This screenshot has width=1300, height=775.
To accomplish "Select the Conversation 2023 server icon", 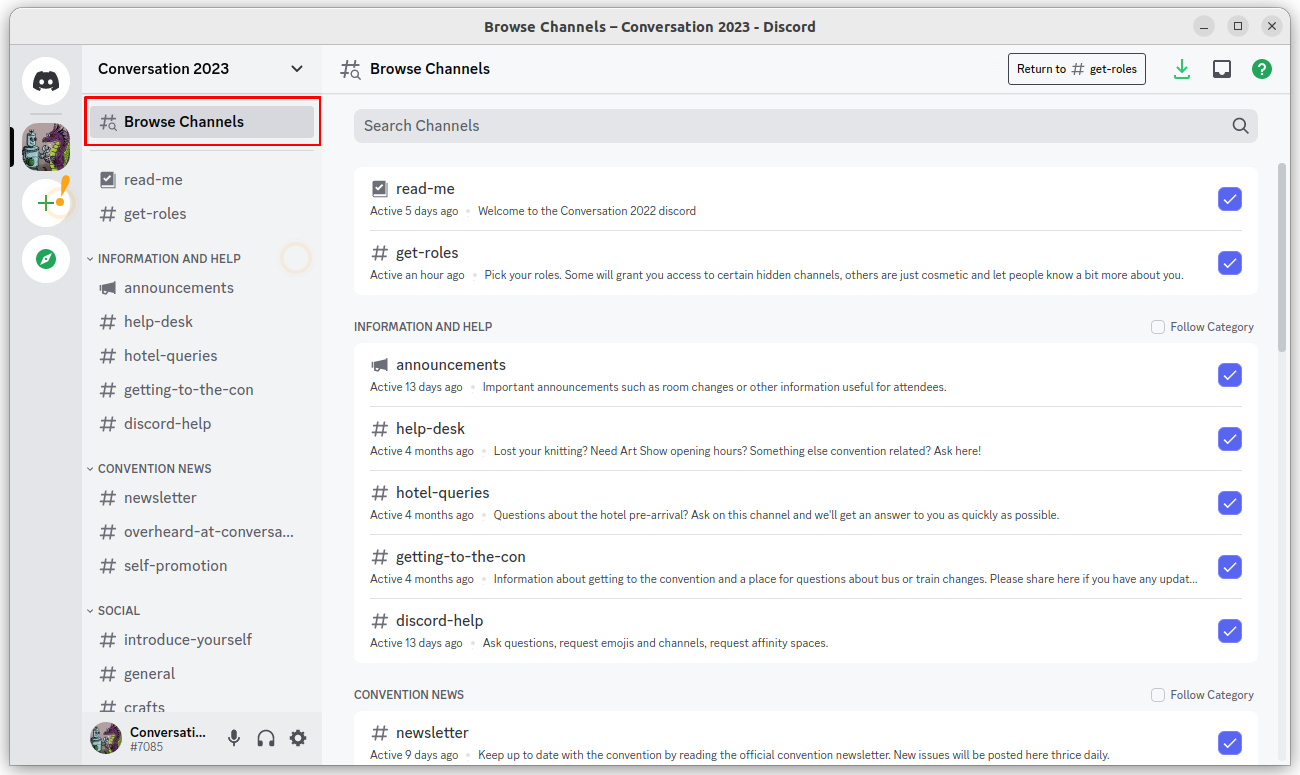I will pos(46,147).
